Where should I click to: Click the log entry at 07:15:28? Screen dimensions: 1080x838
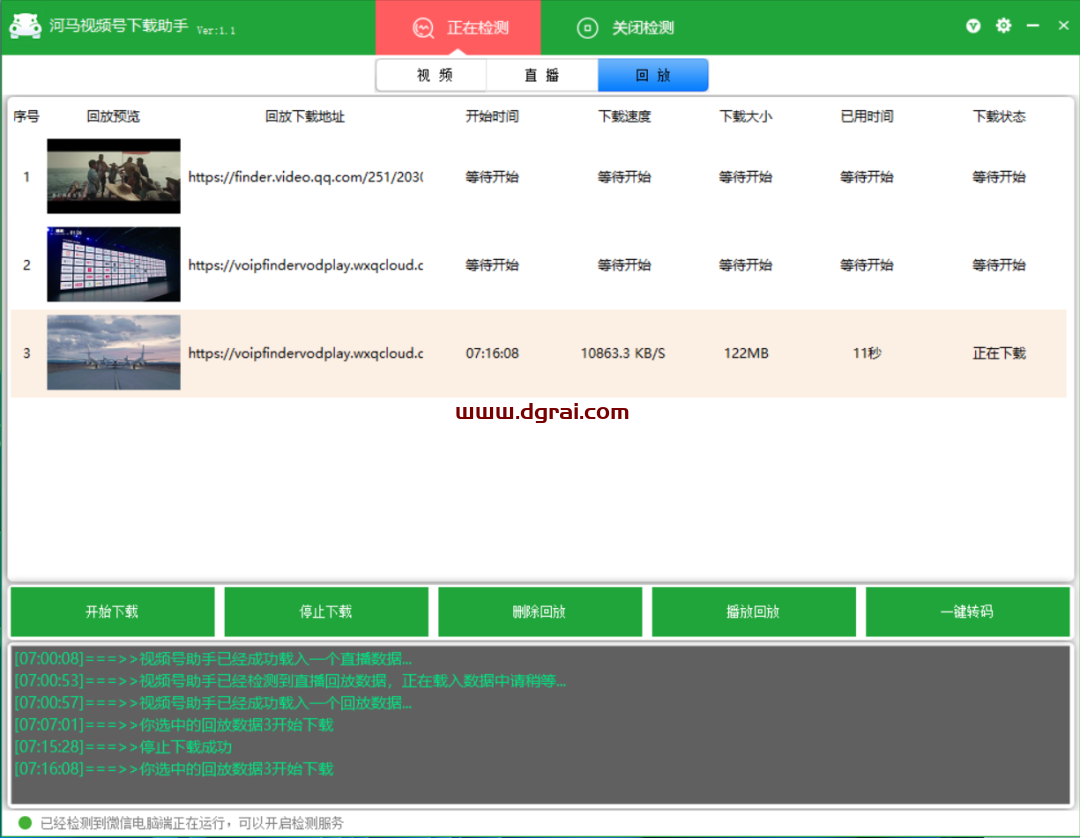(x=123, y=747)
